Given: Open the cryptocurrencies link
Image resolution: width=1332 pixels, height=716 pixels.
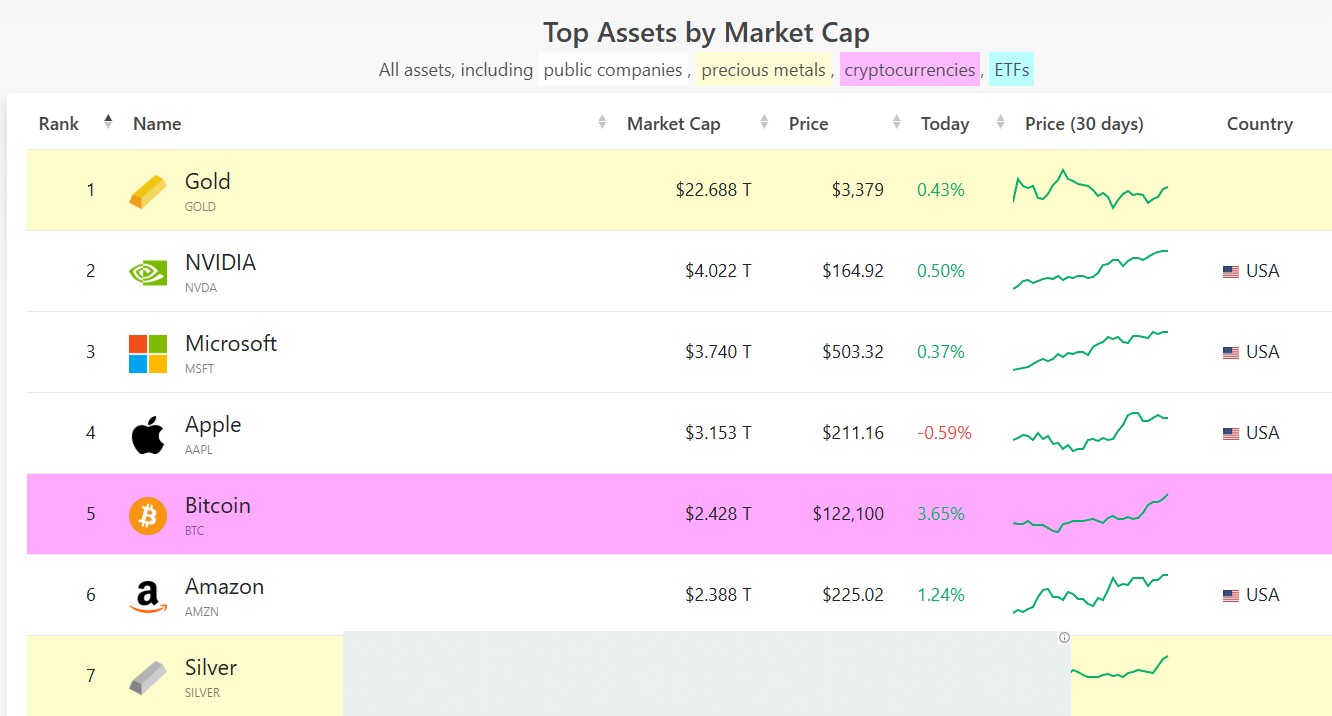Looking at the screenshot, I should click(x=910, y=70).
